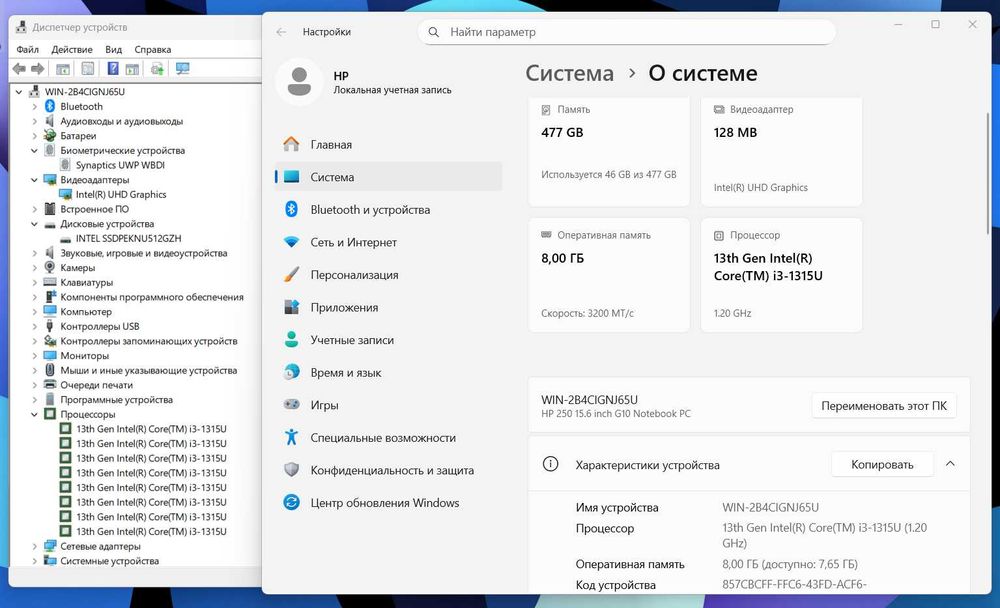Open Bluetooth и устройства settings
1000x608 pixels.
click(388, 210)
